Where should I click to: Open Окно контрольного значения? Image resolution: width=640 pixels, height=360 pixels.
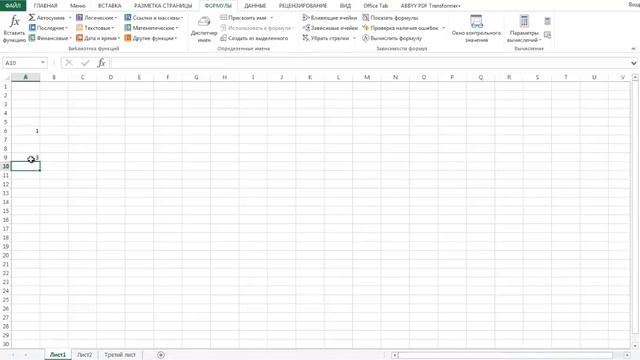(x=476, y=29)
